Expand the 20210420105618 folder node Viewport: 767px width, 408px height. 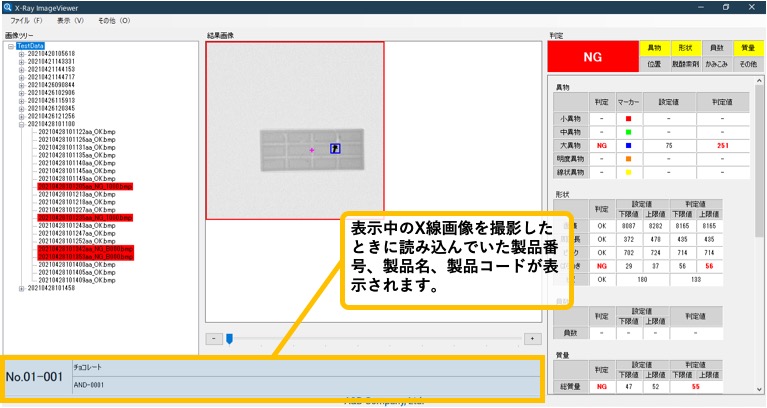coord(22,54)
